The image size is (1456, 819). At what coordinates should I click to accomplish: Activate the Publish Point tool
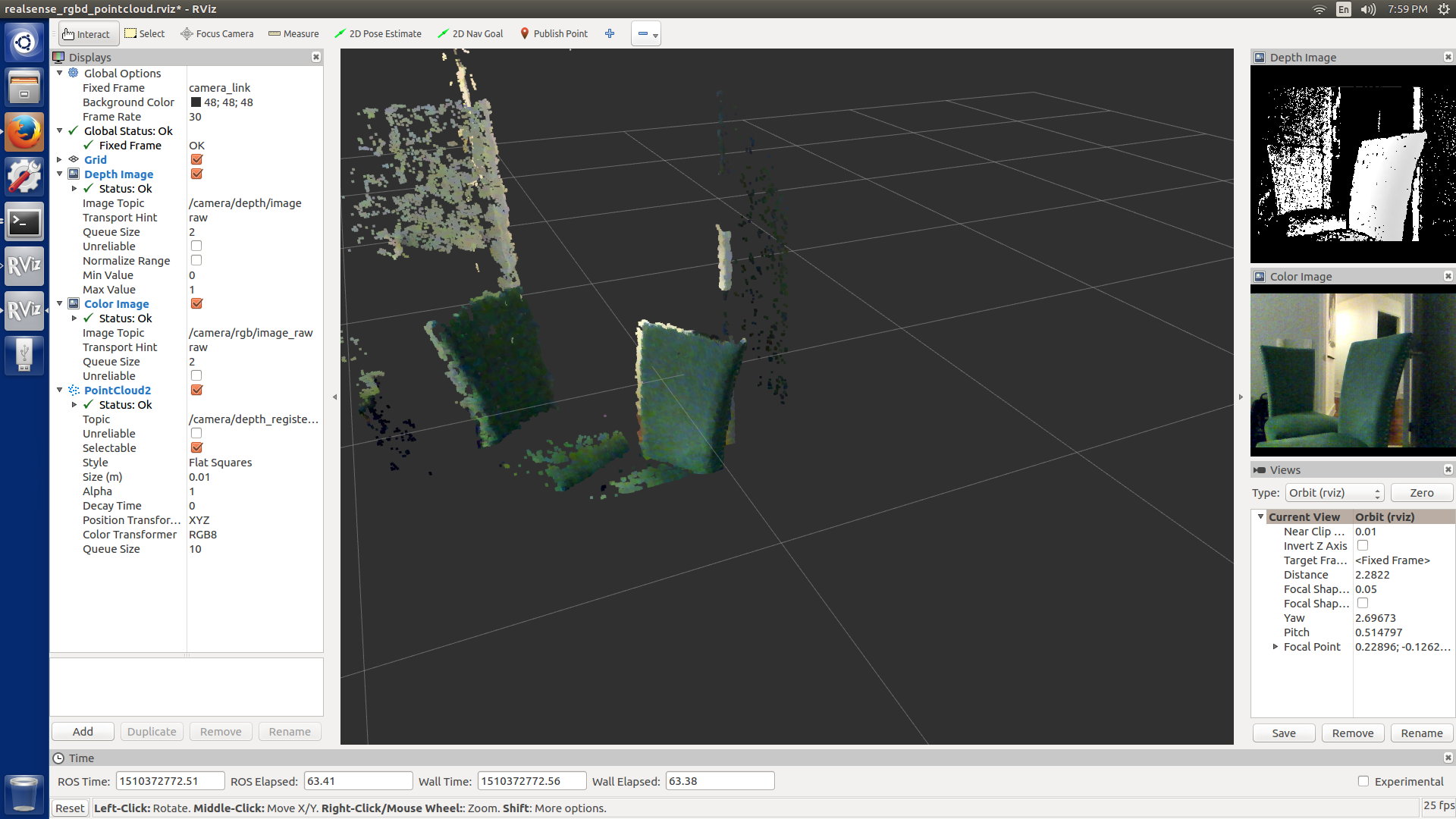pos(554,34)
